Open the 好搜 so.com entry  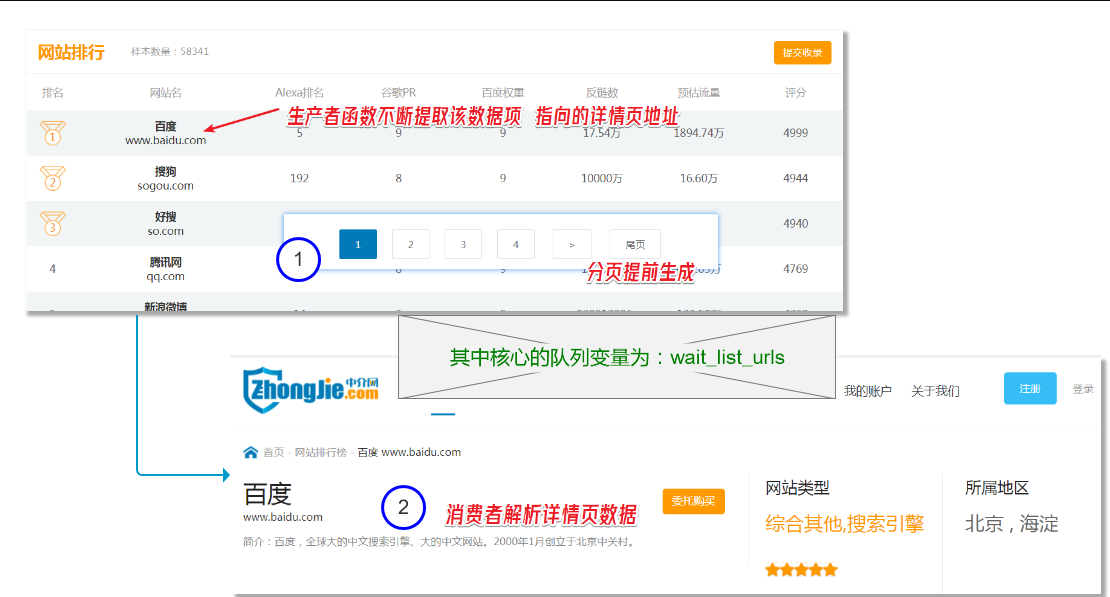coord(166,224)
